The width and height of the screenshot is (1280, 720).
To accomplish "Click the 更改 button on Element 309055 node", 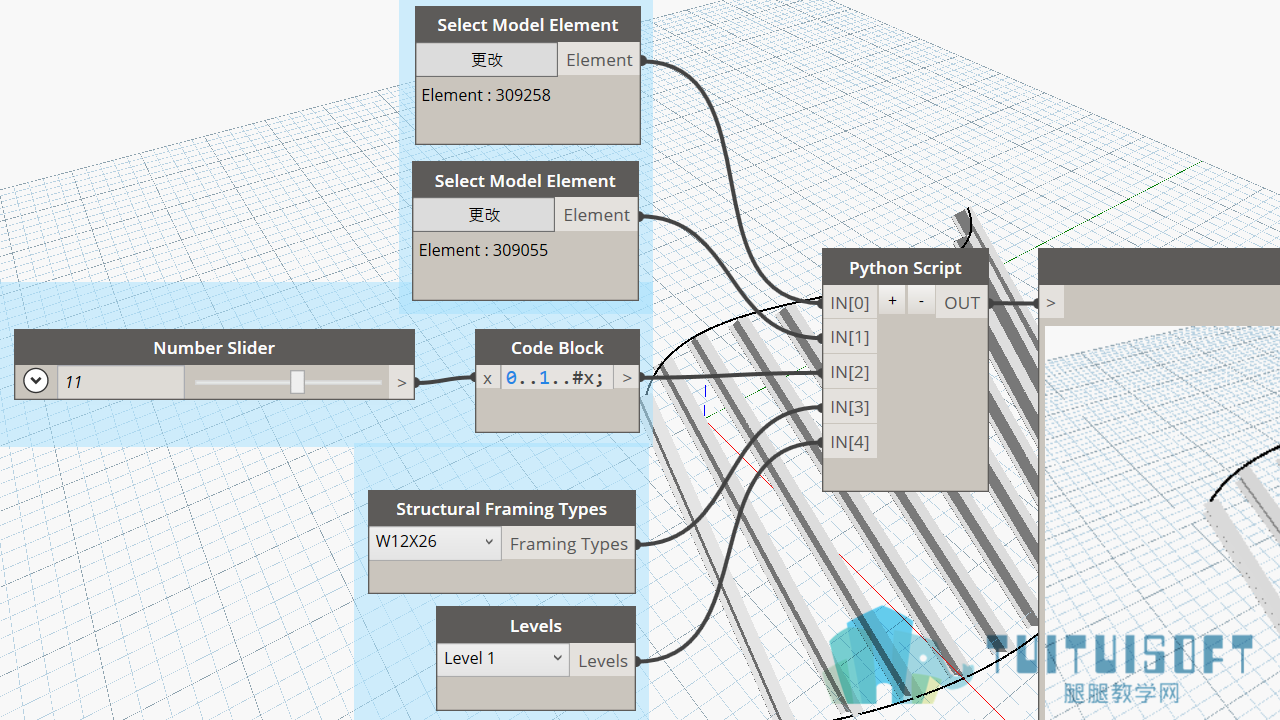I will coord(484,215).
